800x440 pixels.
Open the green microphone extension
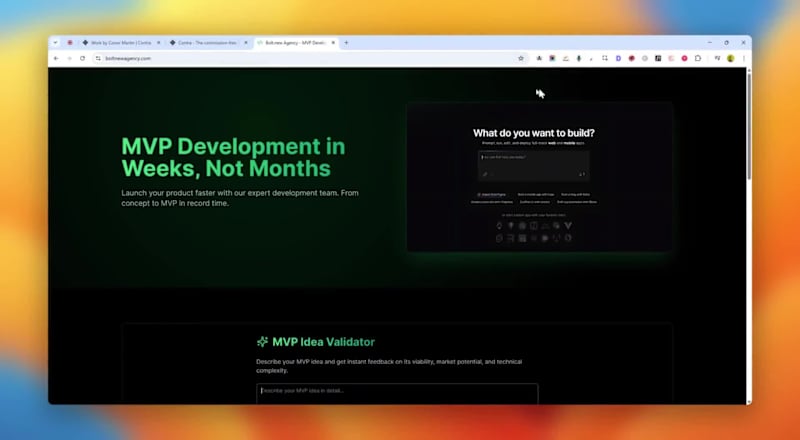579,58
